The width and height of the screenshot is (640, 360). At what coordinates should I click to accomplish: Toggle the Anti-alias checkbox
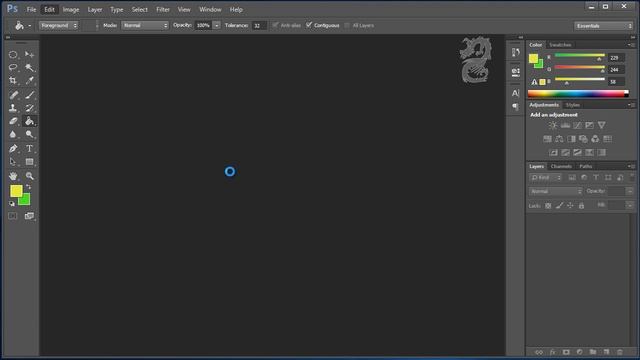click(276, 25)
